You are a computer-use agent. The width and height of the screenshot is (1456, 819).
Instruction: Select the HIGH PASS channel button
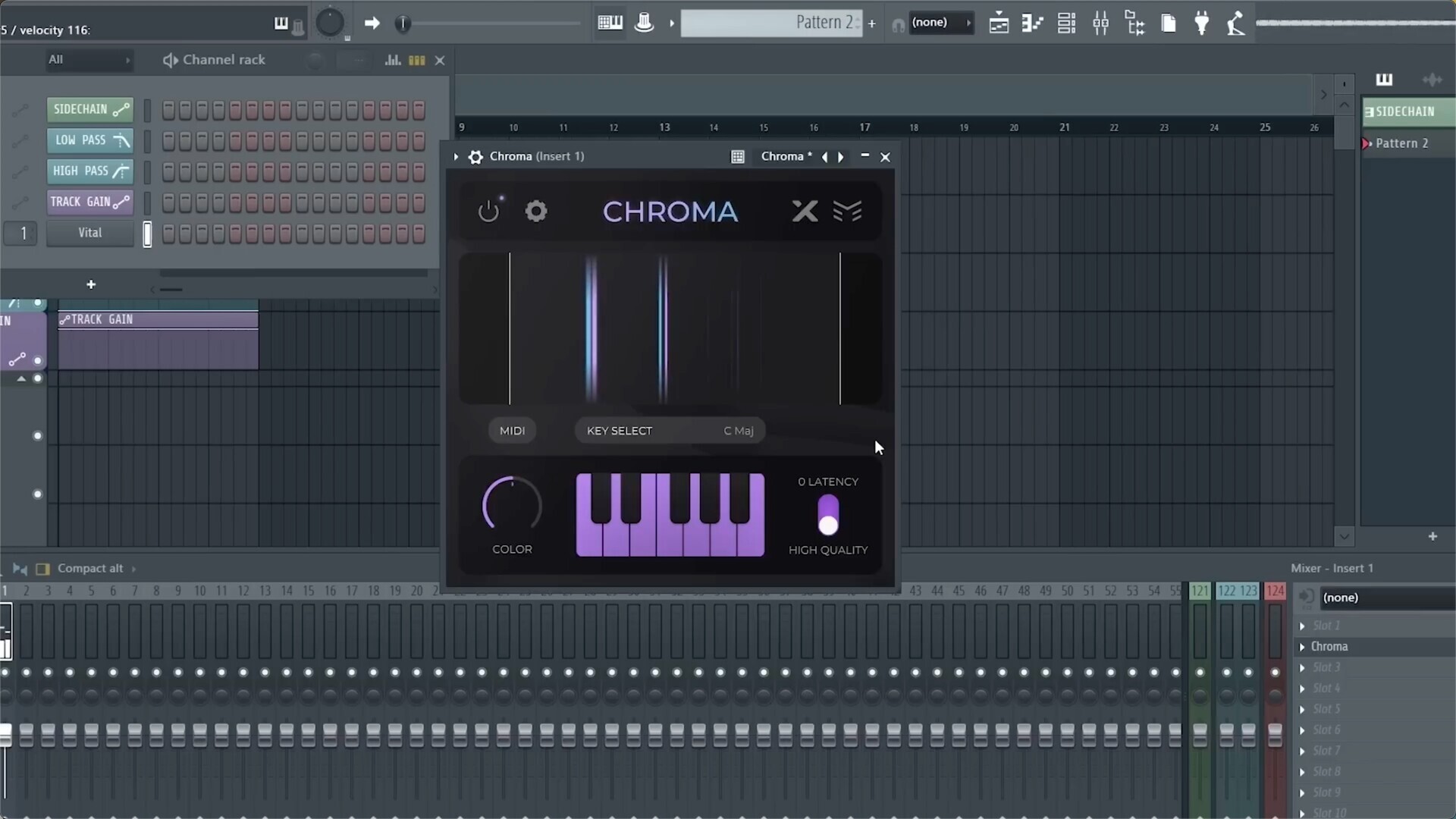(x=90, y=171)
